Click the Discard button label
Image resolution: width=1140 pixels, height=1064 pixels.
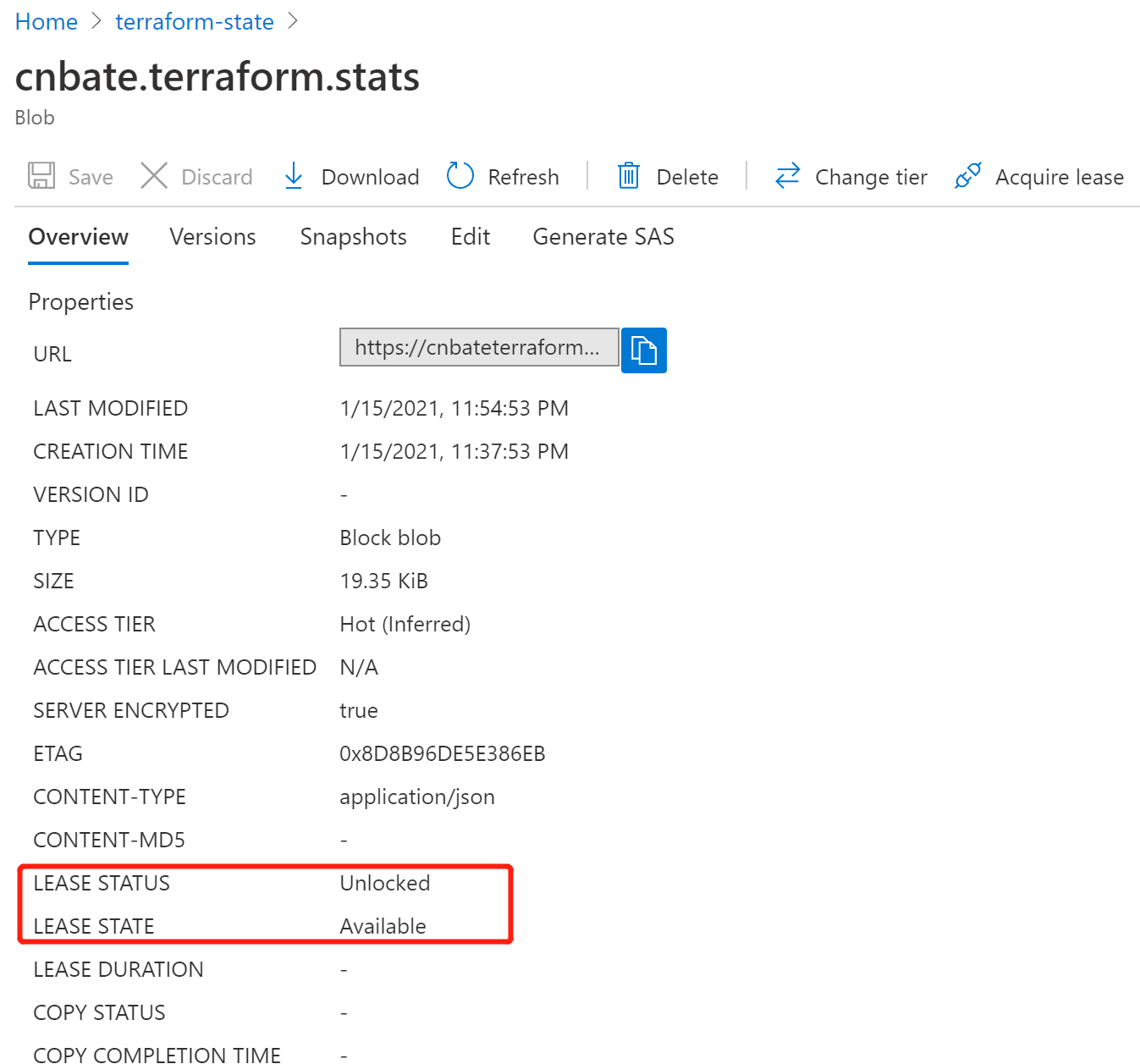[217, 177]
